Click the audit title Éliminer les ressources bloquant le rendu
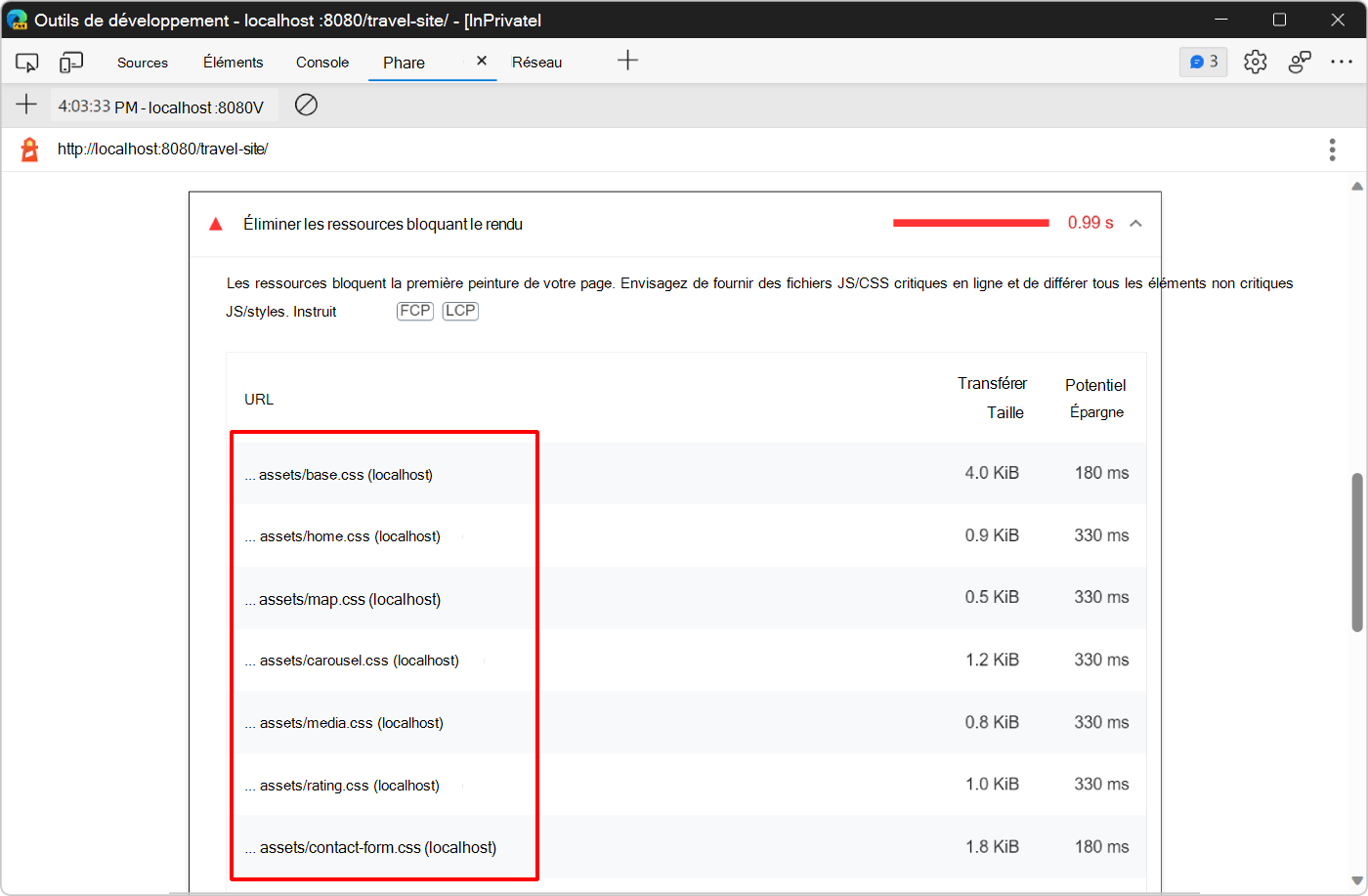This screenshot has height=896, width=1368. click(x=383, y=224)
